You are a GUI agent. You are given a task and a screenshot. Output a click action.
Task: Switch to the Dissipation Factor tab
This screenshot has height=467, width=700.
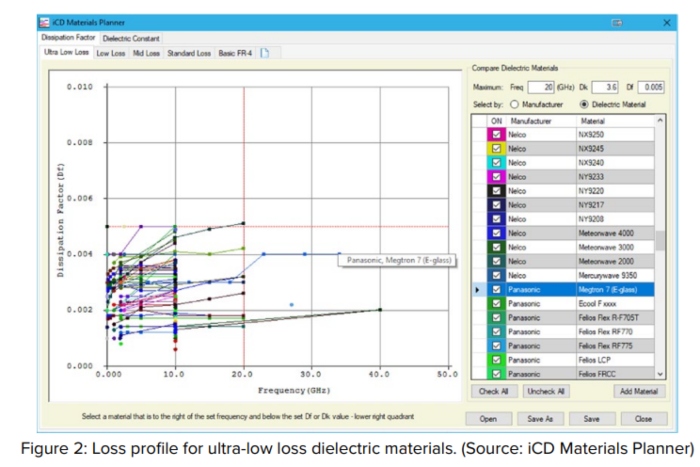[68, 38]
